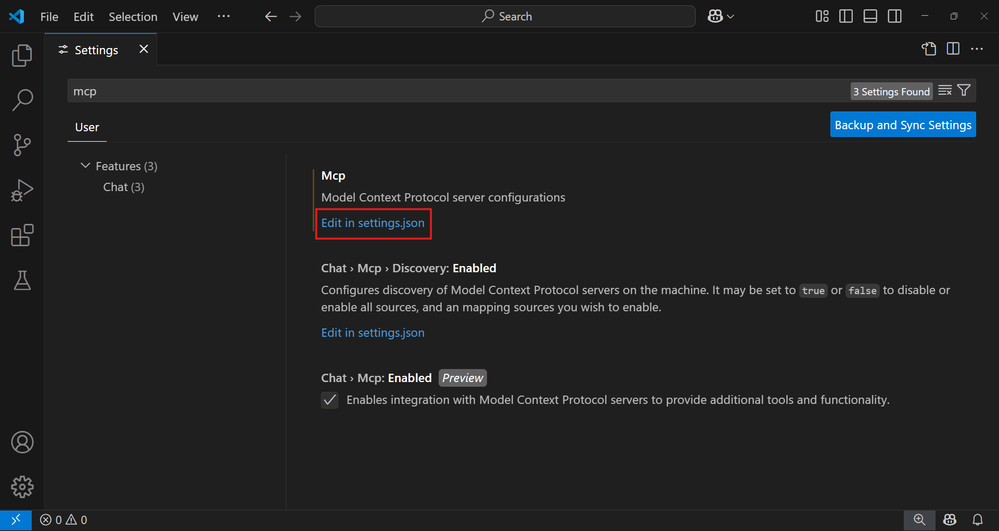Open editor More Actions ellipsis
This screenshot has height=531, width=999.
point(977,49)
